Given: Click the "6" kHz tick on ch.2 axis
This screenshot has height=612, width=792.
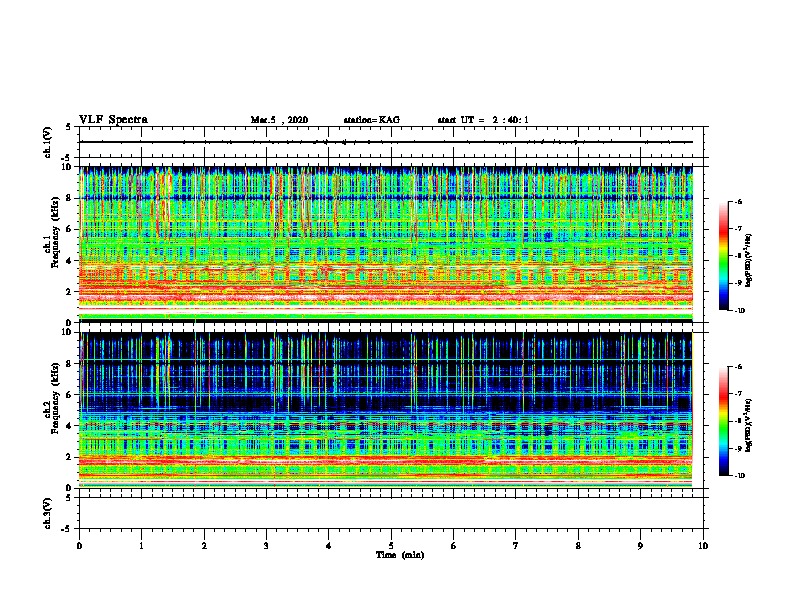Looking at the screenshot, I should 68,395.
